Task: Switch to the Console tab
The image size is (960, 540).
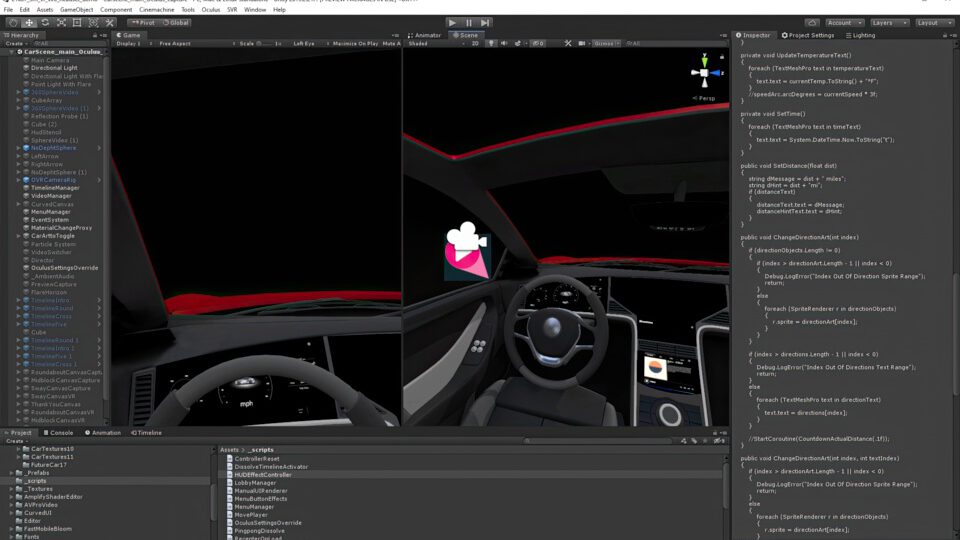Action: (x=58, y=432)
